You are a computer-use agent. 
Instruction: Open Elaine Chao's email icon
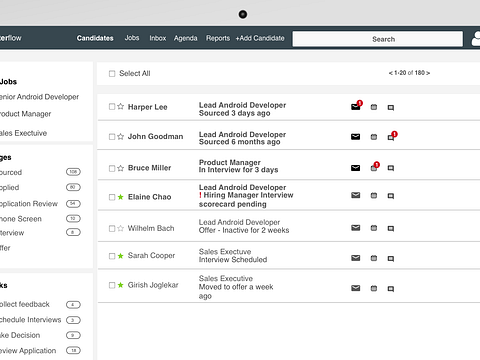pyautogui.click(x=355, y=195)
